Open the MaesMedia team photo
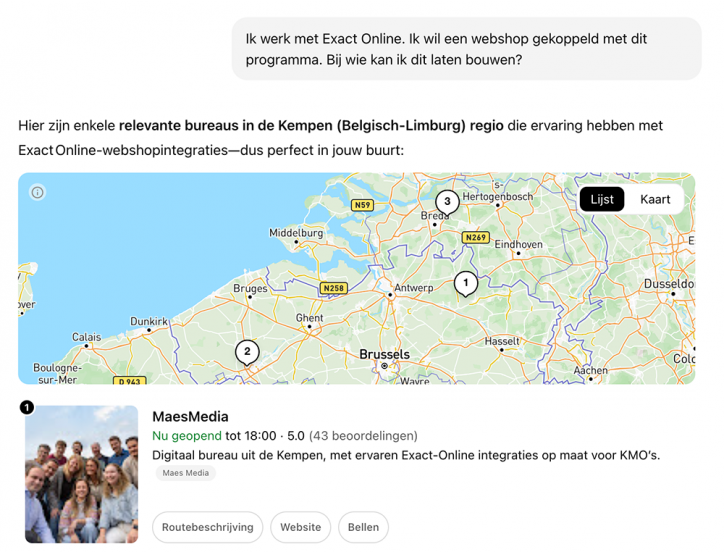 [x=81, y=474]
